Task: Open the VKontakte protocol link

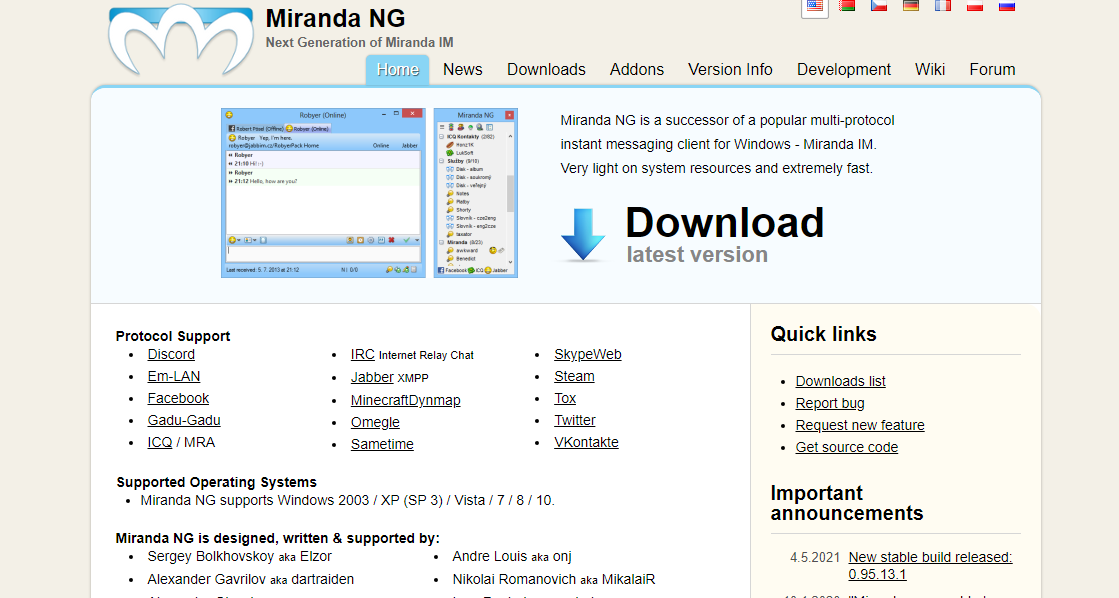Action: (x=586, y=442)
